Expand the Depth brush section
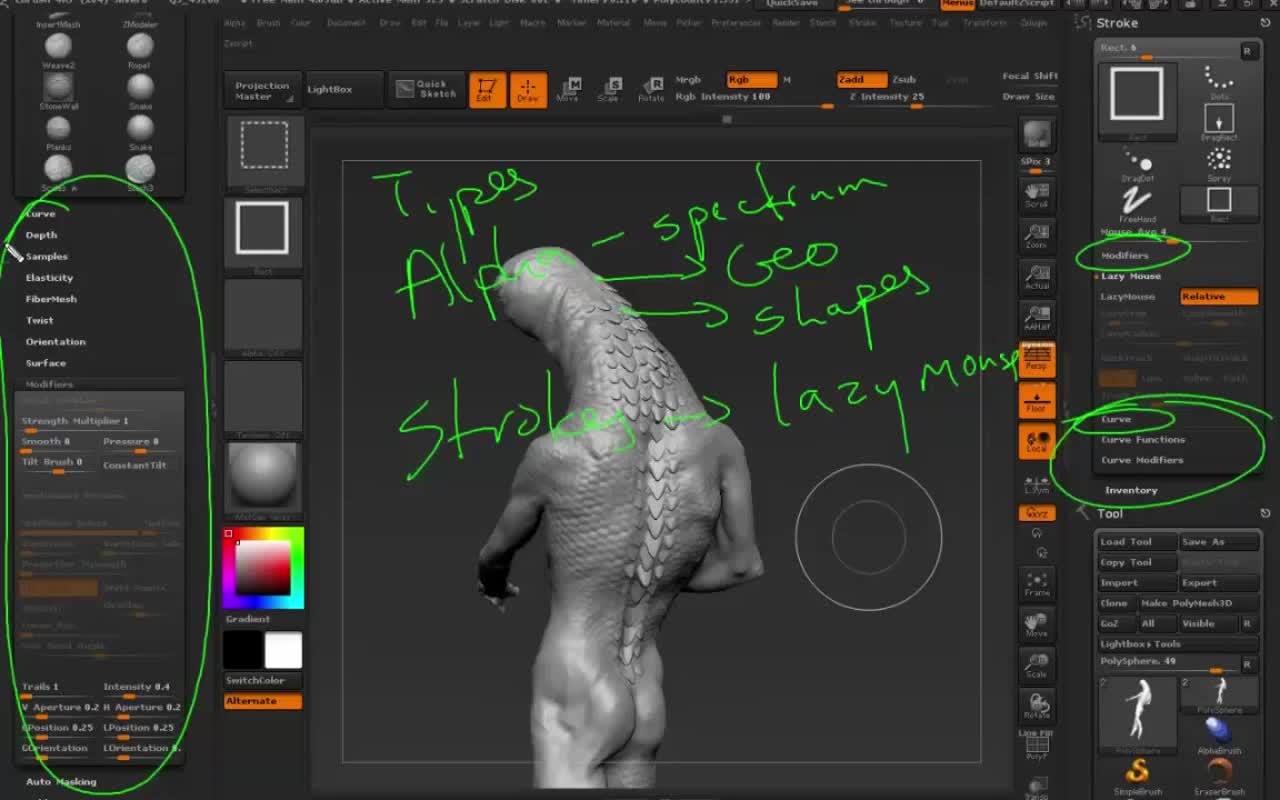 point(41,235)
